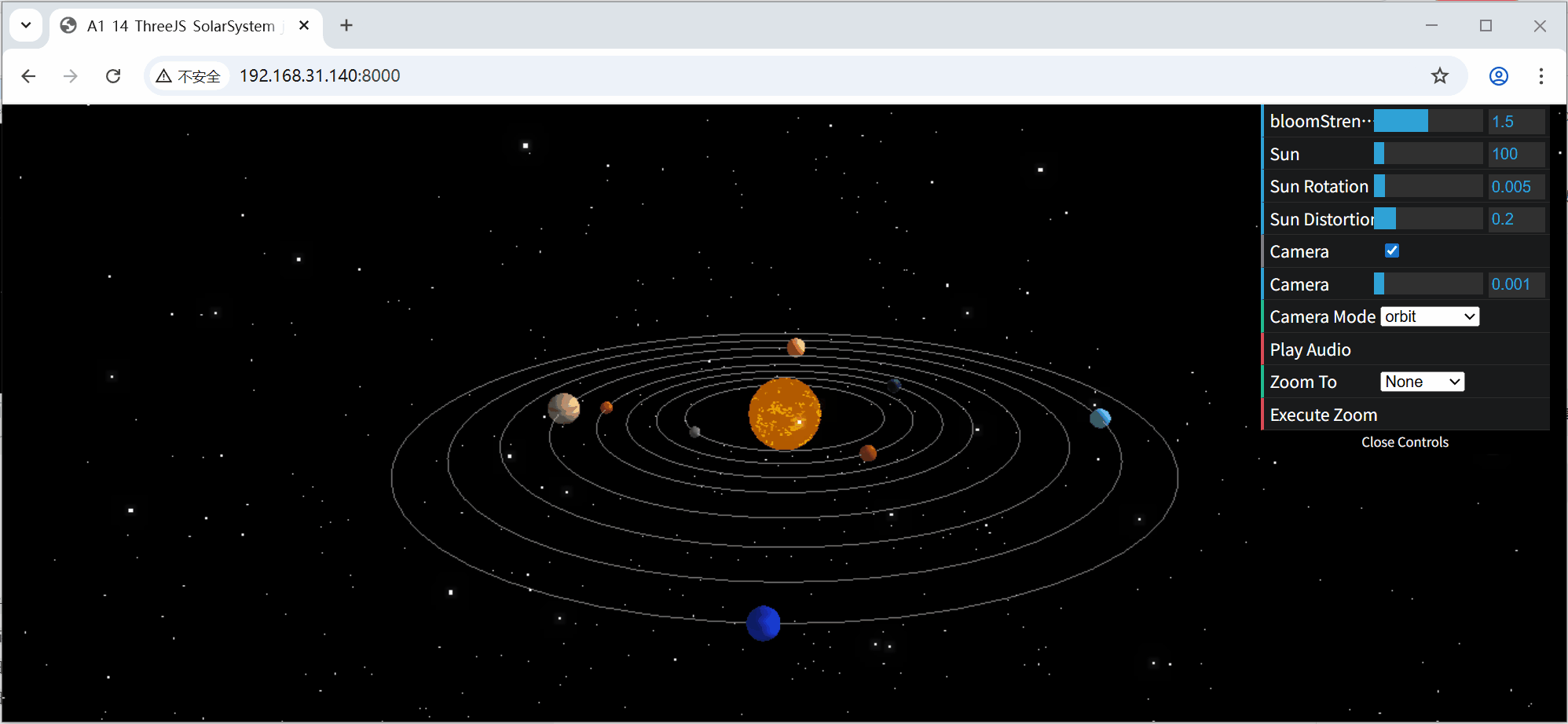Screen dimensions: 1568x724
Task: Select the ThreeJS SolarSystem tab
Action: pos(186,26)
